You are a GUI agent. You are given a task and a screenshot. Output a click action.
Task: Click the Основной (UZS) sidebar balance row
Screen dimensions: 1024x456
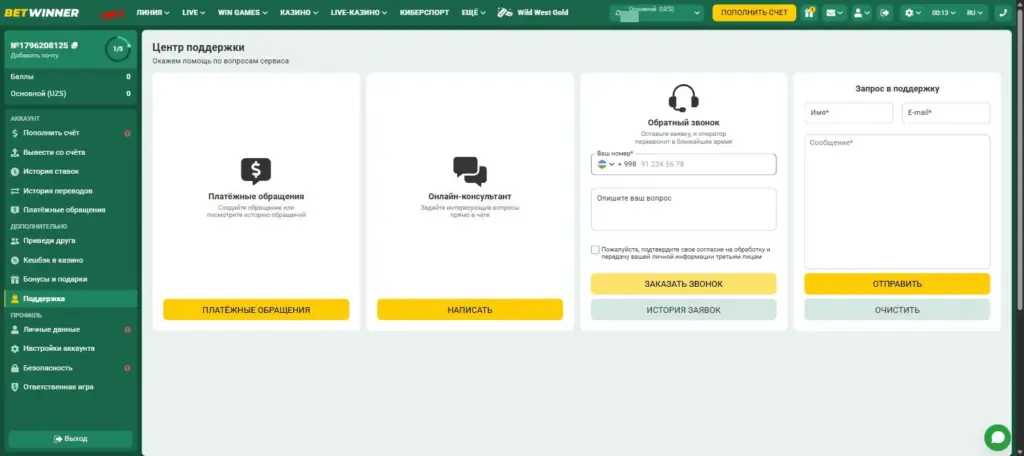71,93
